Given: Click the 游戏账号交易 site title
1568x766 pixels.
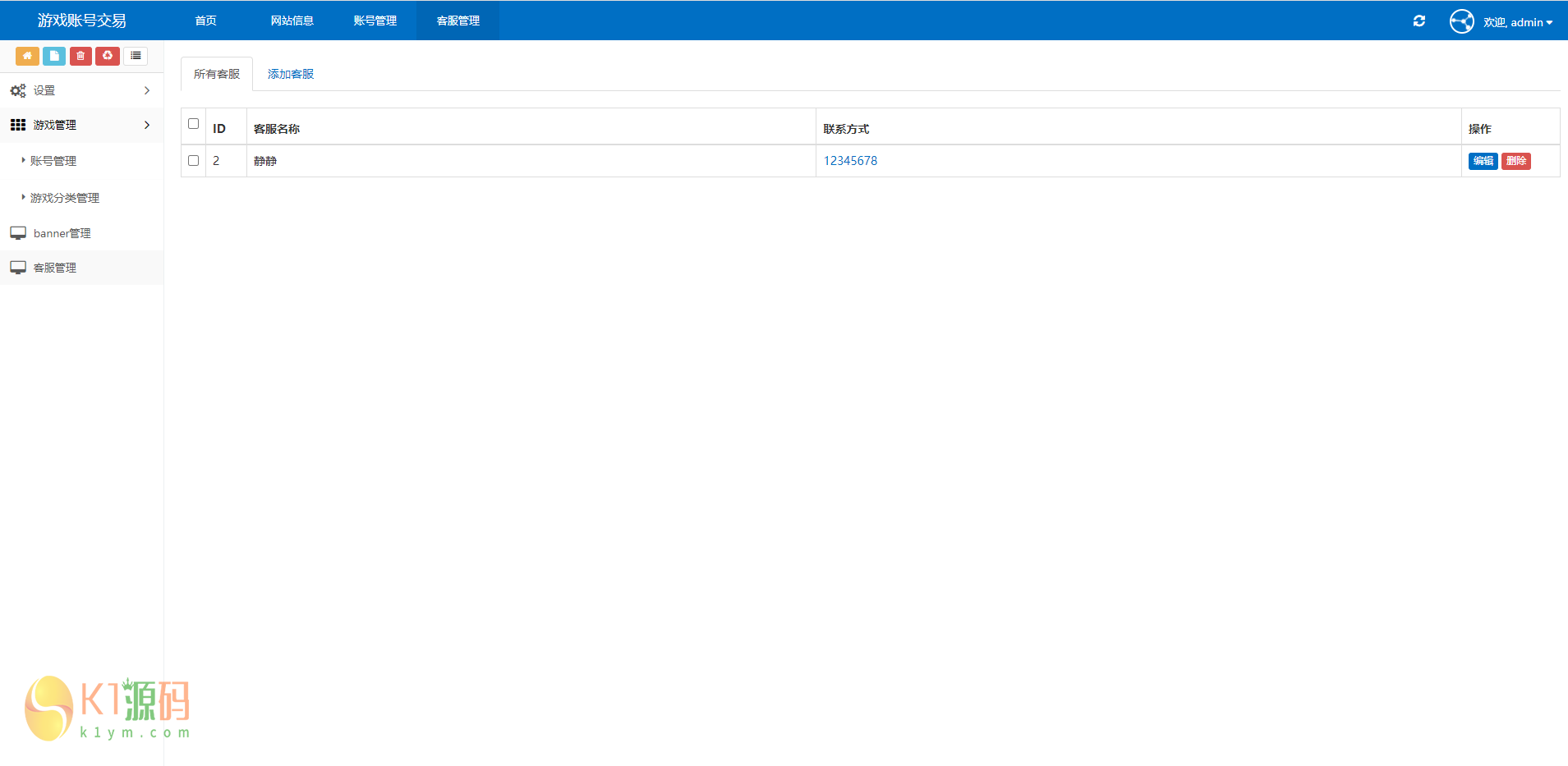Looking at the screenshot, I should (x=82, y=21).
